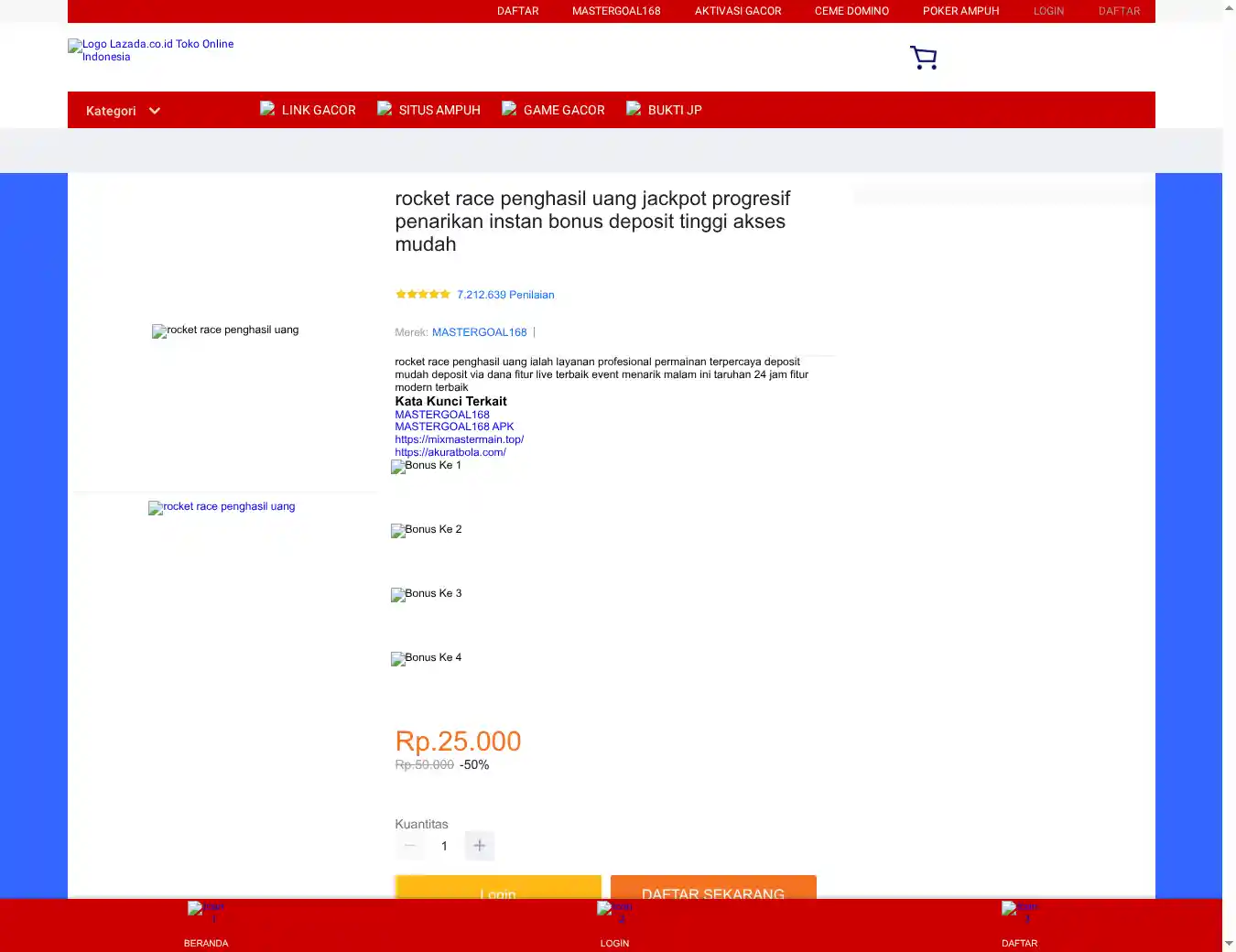Open the shopping cart icon
This screenshot has height=952, width=1236.
coord(923,58)
